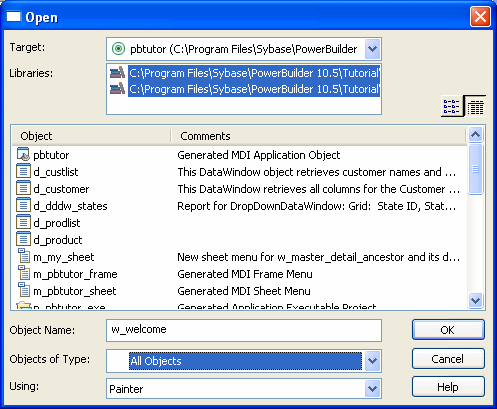497x409 pixels.
Task: Select the pbtutor application object icon
Action: click(23, 155)
